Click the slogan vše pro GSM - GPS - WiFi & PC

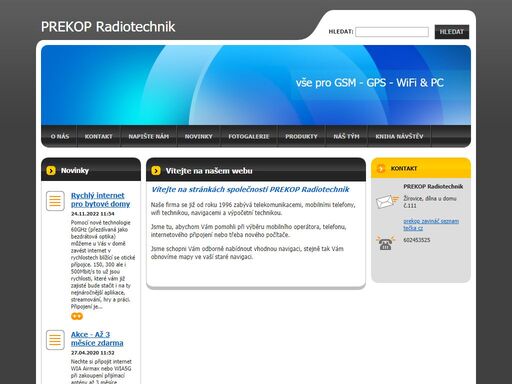pyautogui.click(x=370, y=83)
